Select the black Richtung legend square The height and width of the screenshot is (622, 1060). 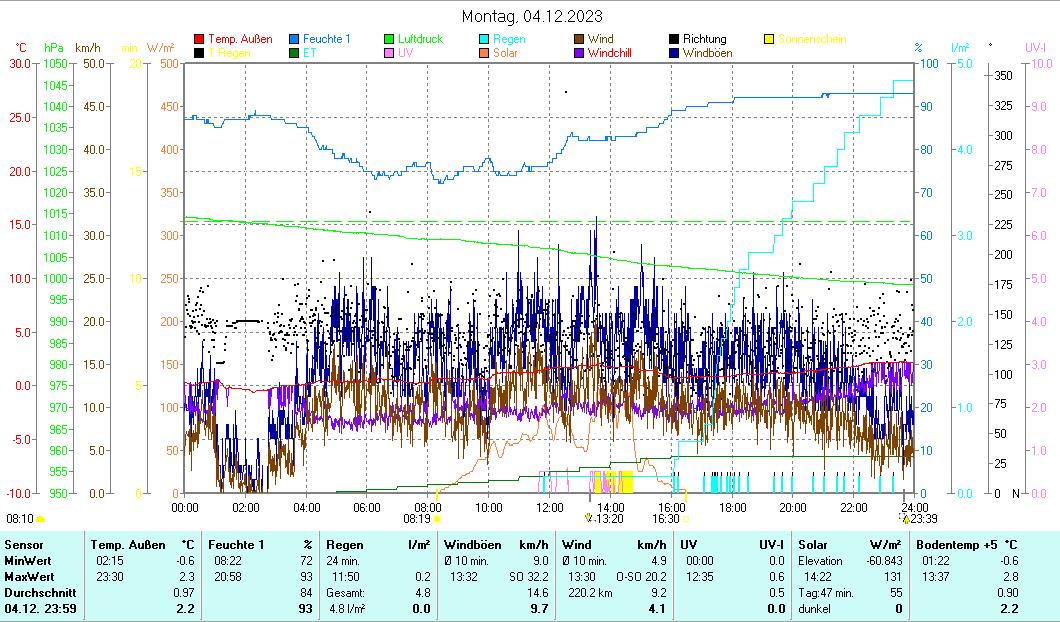click(x=675, y=39)
